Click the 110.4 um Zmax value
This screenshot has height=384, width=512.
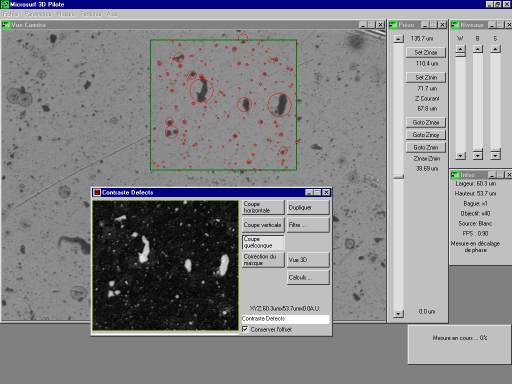[x=427, y=63]
